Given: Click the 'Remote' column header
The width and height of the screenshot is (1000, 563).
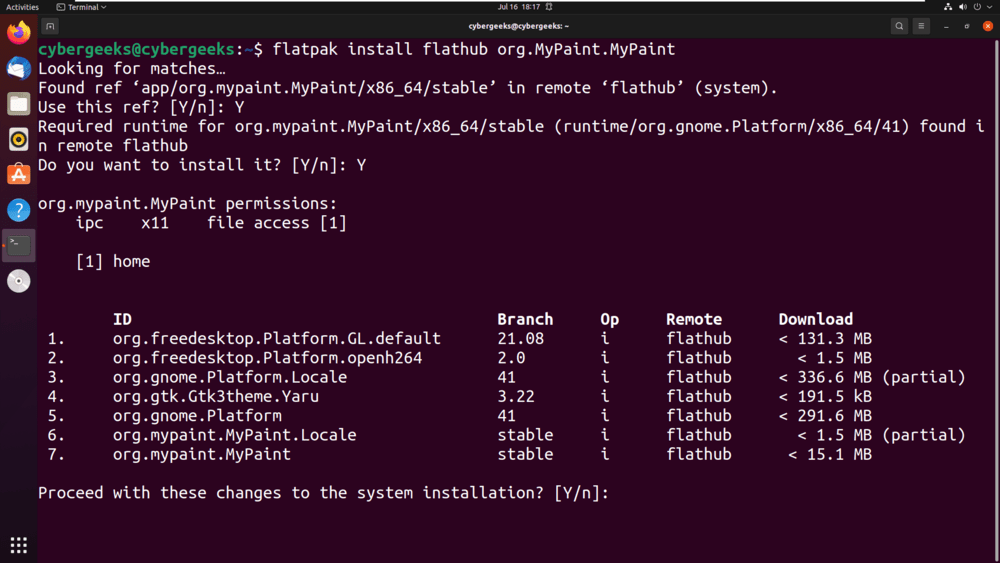Looking at the screenshot, I should 694,319.
